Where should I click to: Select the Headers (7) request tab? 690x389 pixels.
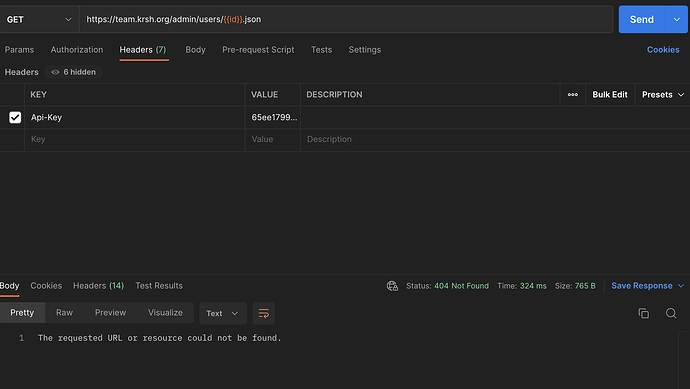pos(143,50)
